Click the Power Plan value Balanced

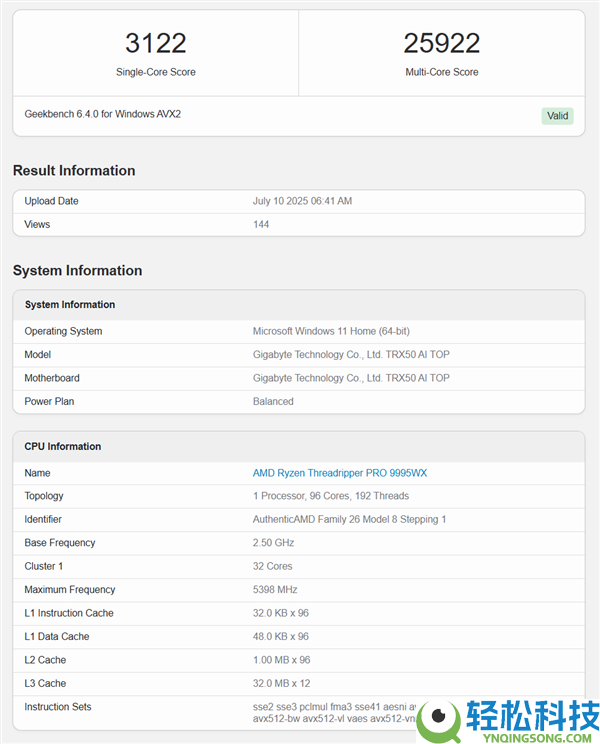(x=273, y=401)
